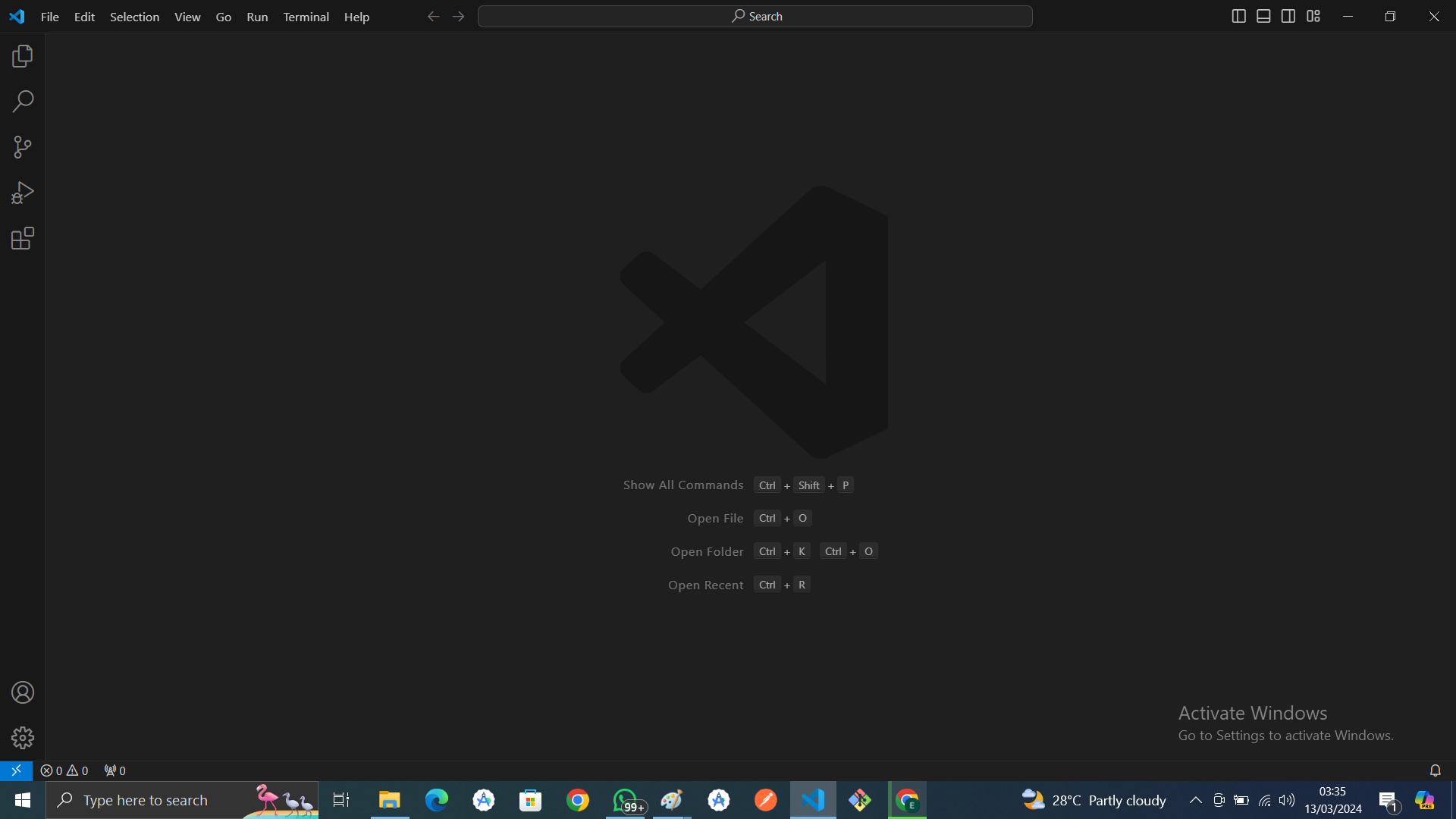Open the Extensions view
The height and width of the screenshot is (819, 1456).
coord(23,239)
